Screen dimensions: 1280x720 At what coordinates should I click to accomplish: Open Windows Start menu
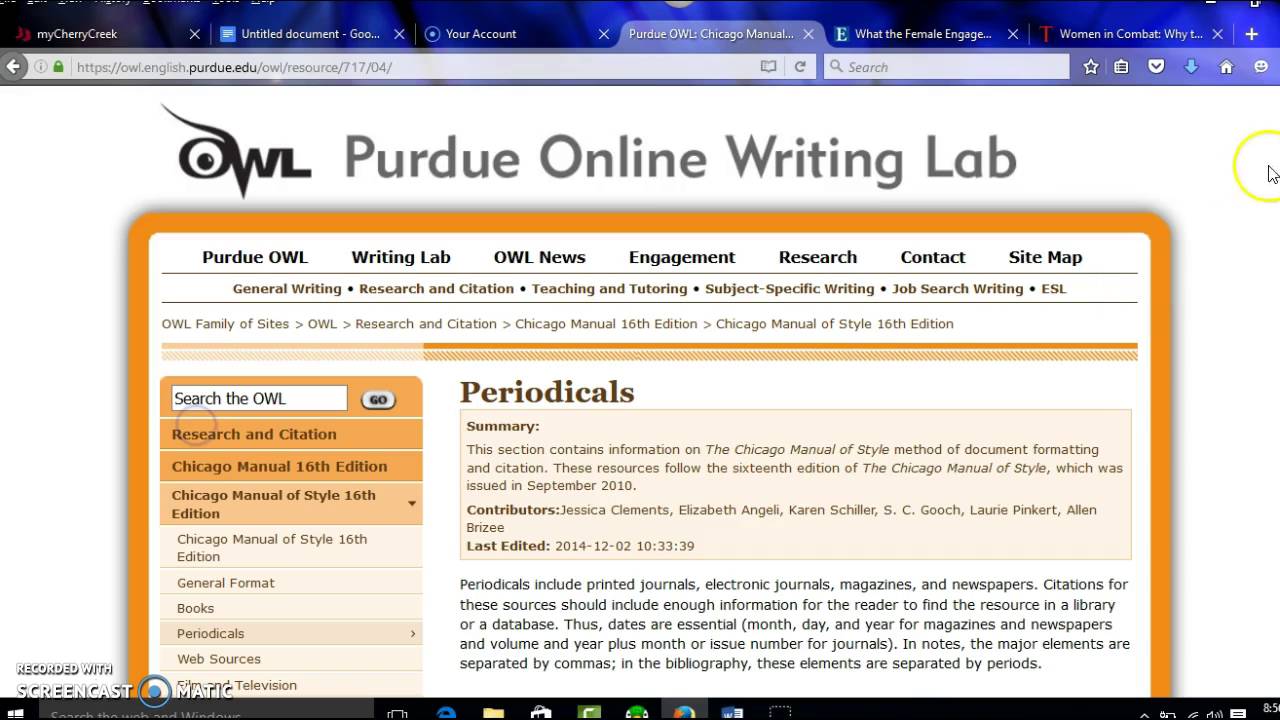pyautogui.click(x=16, y=713)
